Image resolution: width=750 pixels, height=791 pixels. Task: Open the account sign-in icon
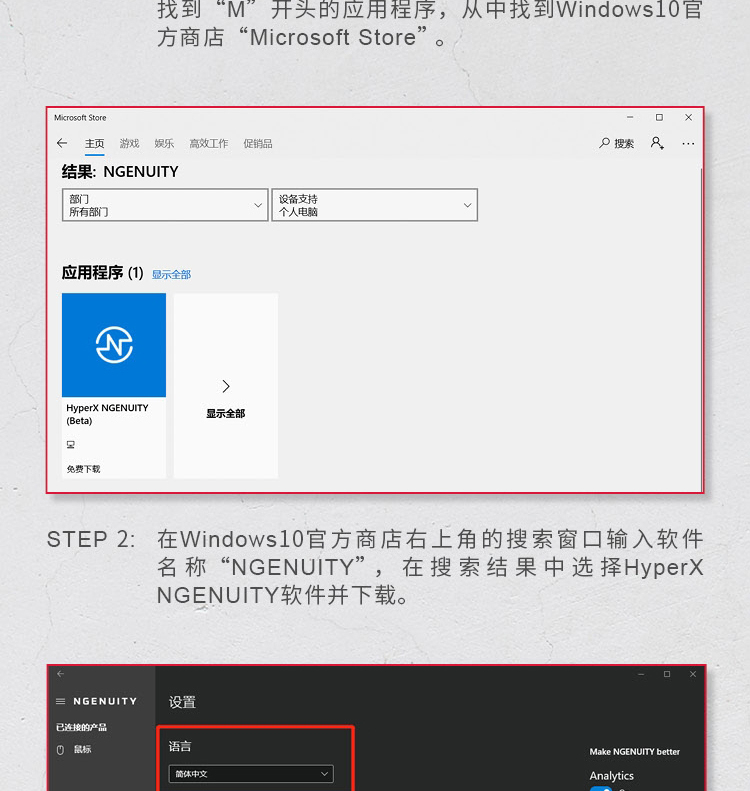pos(657,143)
